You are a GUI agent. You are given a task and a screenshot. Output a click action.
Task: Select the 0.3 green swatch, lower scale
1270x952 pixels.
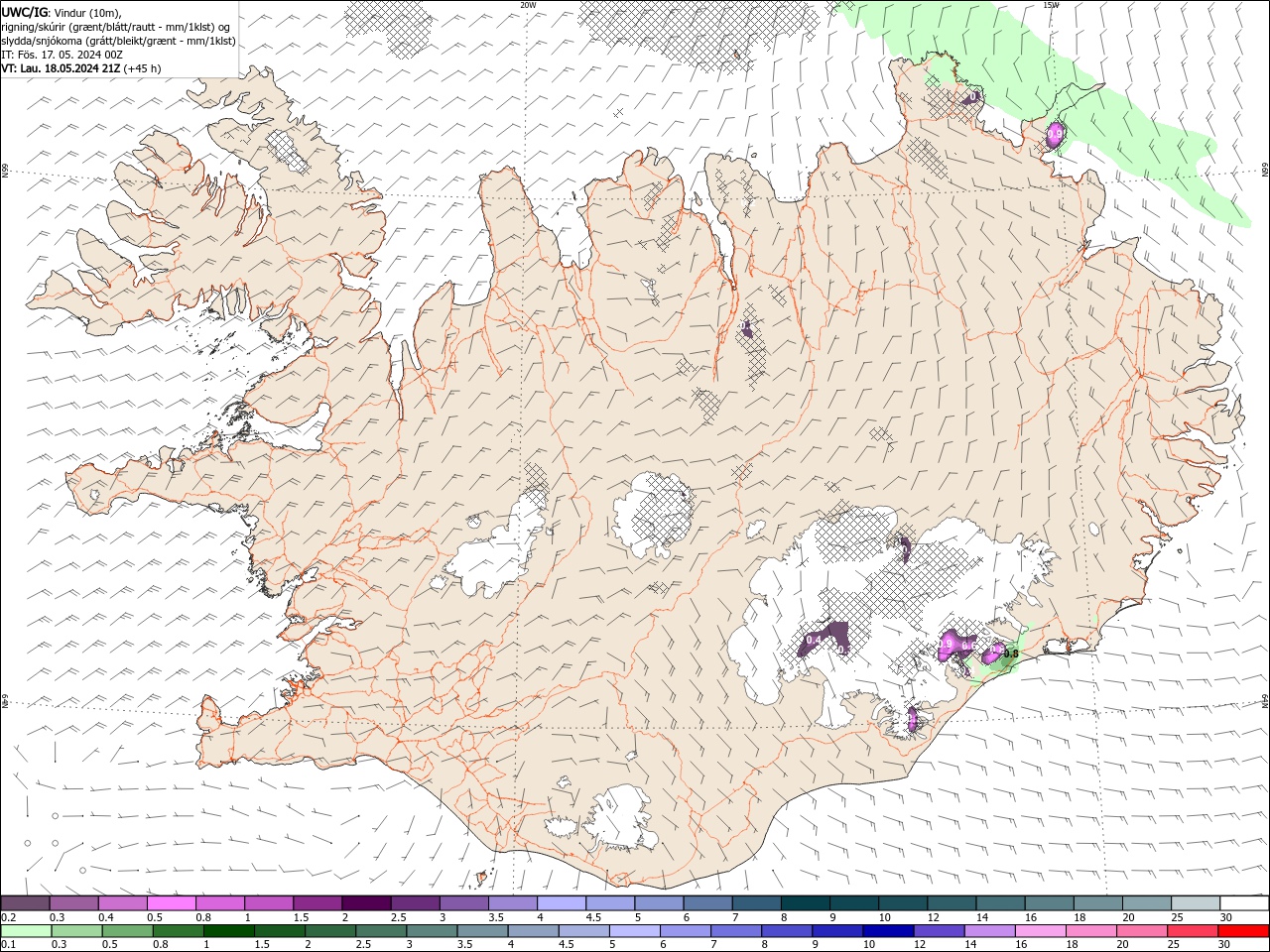[x=76, y=931]
